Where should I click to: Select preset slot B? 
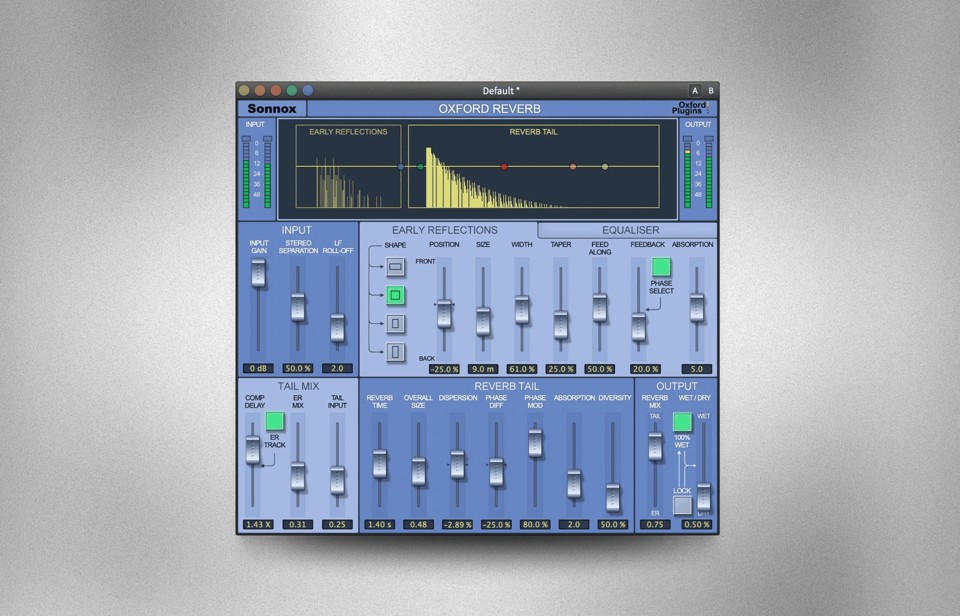click(x=710, y=90)
